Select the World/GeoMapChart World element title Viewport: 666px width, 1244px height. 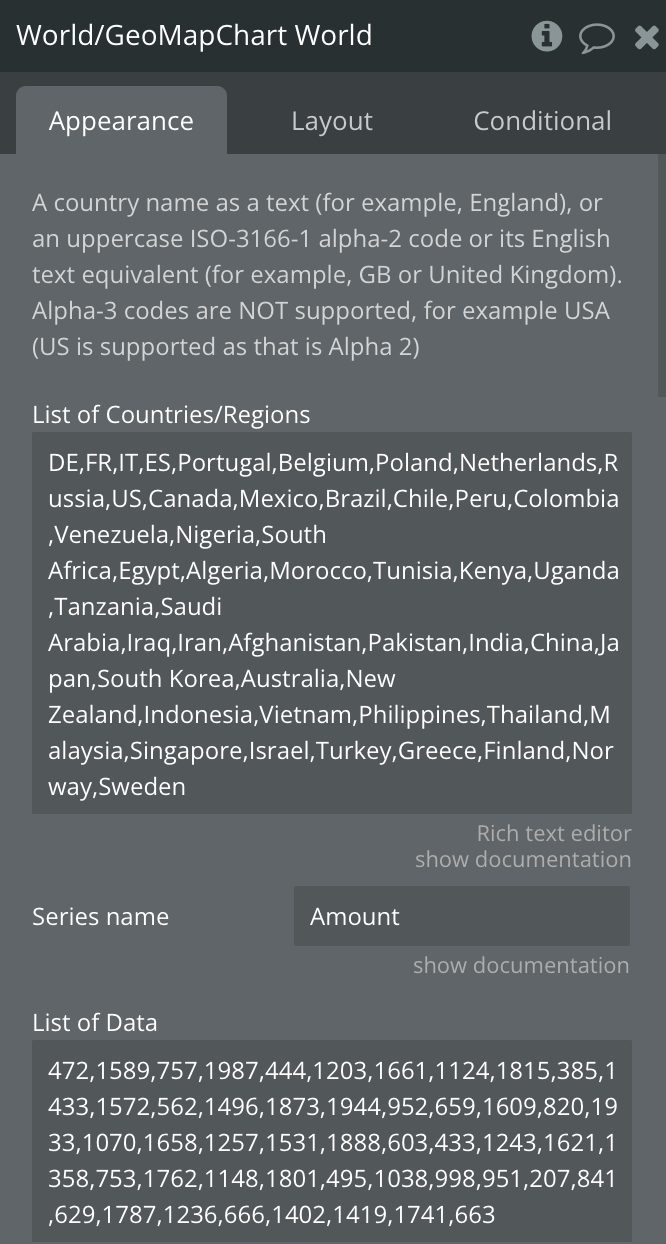coord(194,35)
